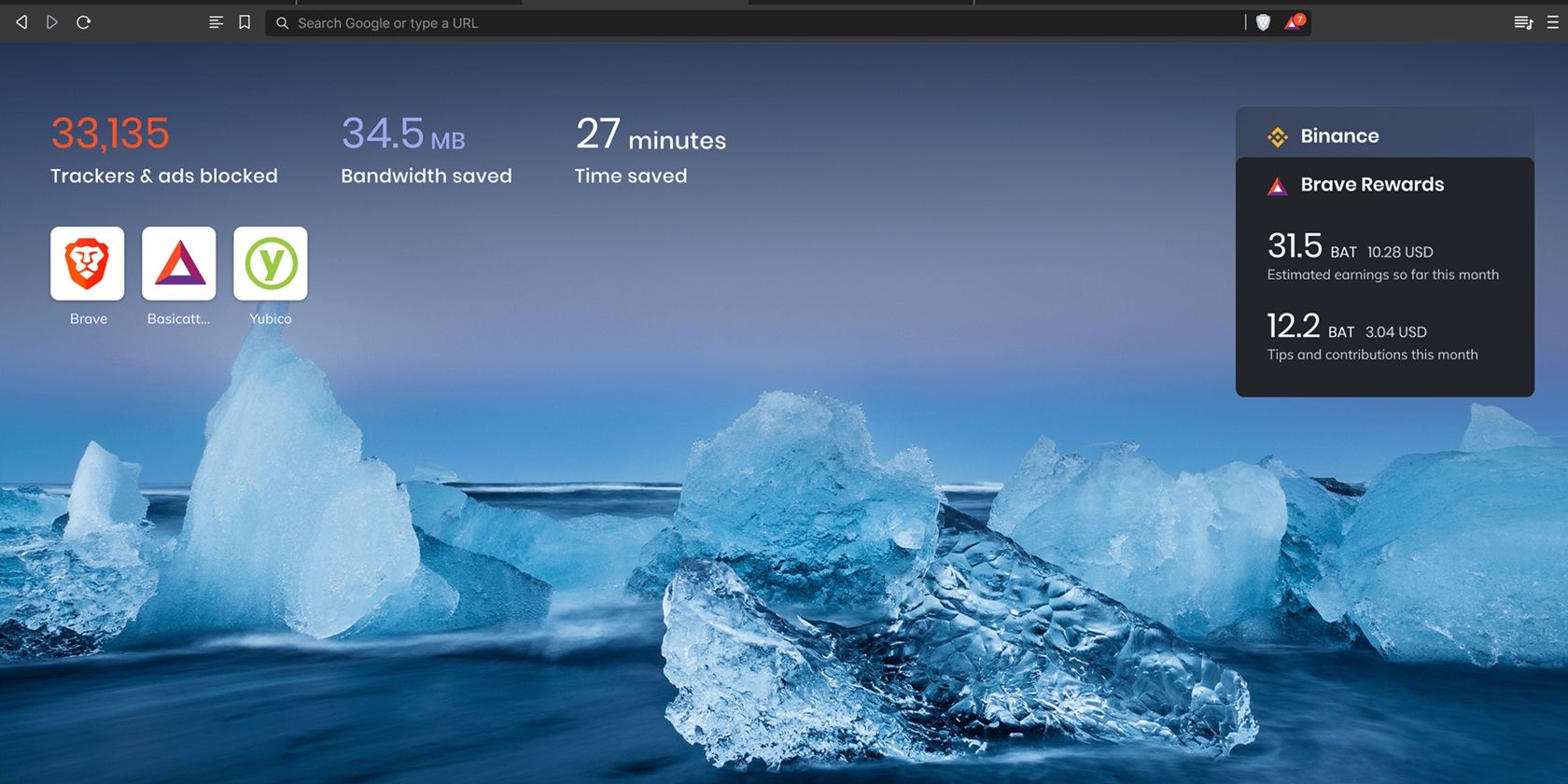The image size is (1568, 784).
Task: Open the Yubico top site tile
Action: click(x=271, y=263)
